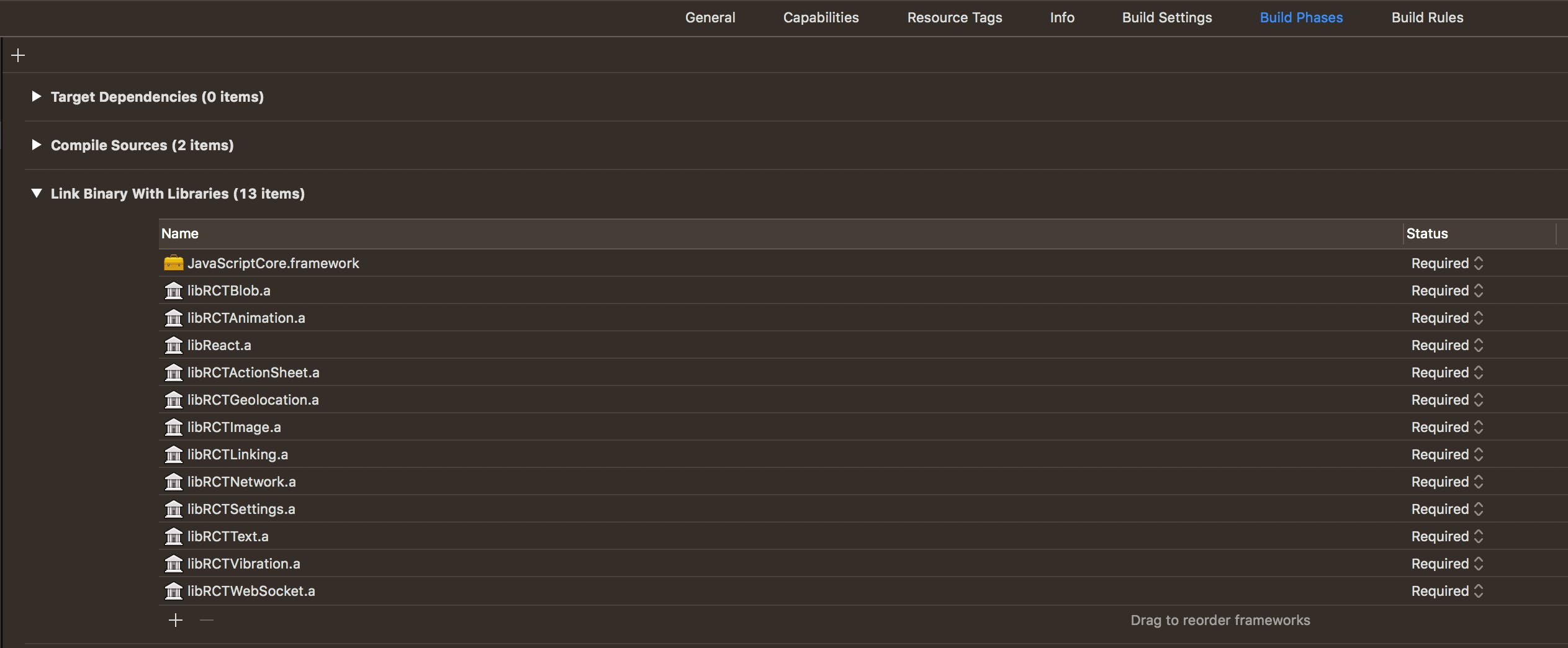Select the Resource Tags tab

coord(955,17)
